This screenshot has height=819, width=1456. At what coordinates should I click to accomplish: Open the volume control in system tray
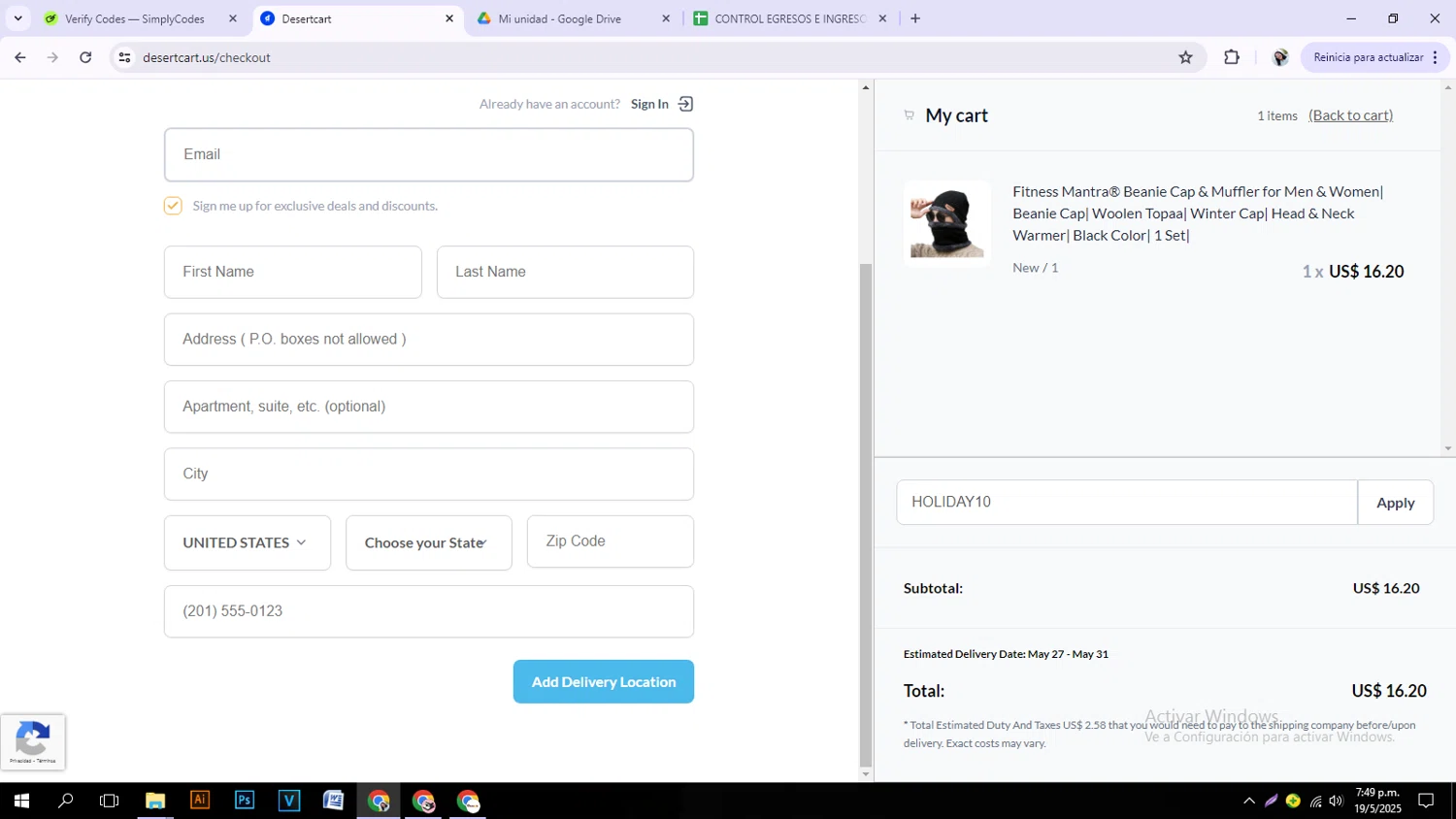tap(1337, 801)
